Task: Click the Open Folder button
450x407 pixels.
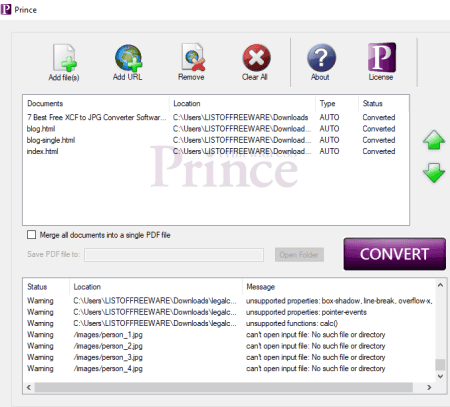Action: 299,255
